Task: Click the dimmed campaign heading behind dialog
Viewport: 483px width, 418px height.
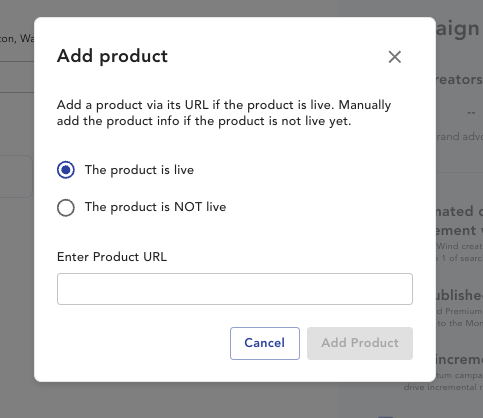Action: (458, 29)
